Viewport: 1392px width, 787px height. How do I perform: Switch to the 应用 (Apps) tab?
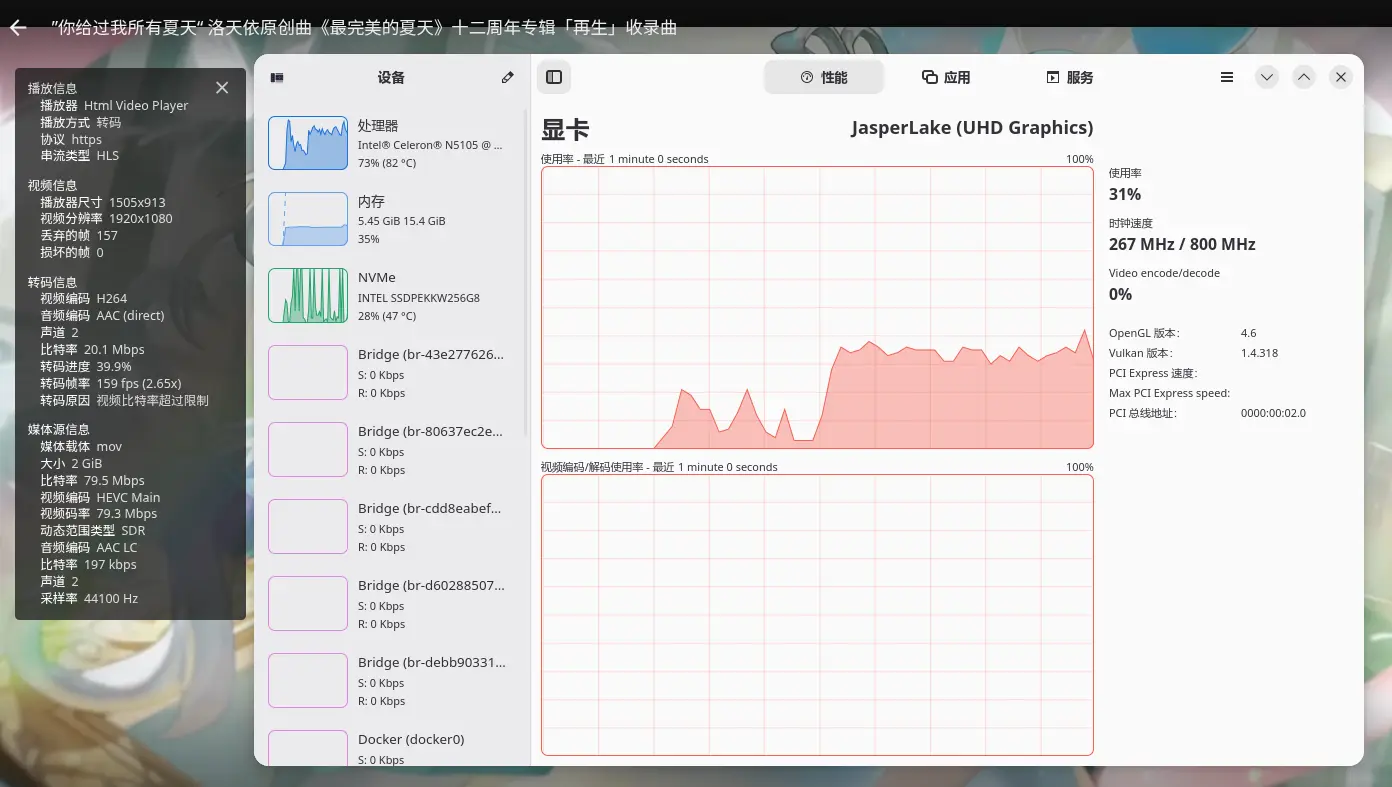[944, 76]
